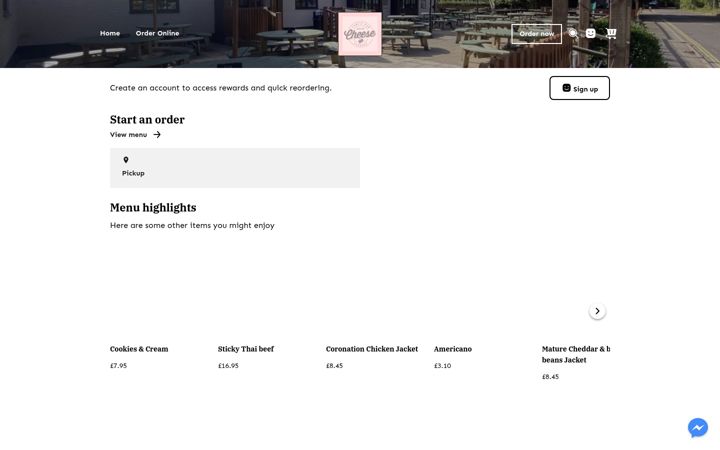The height and width of the screenshot is (450, 720).
Task: Click the Order now button
Action: pos(536,34)
